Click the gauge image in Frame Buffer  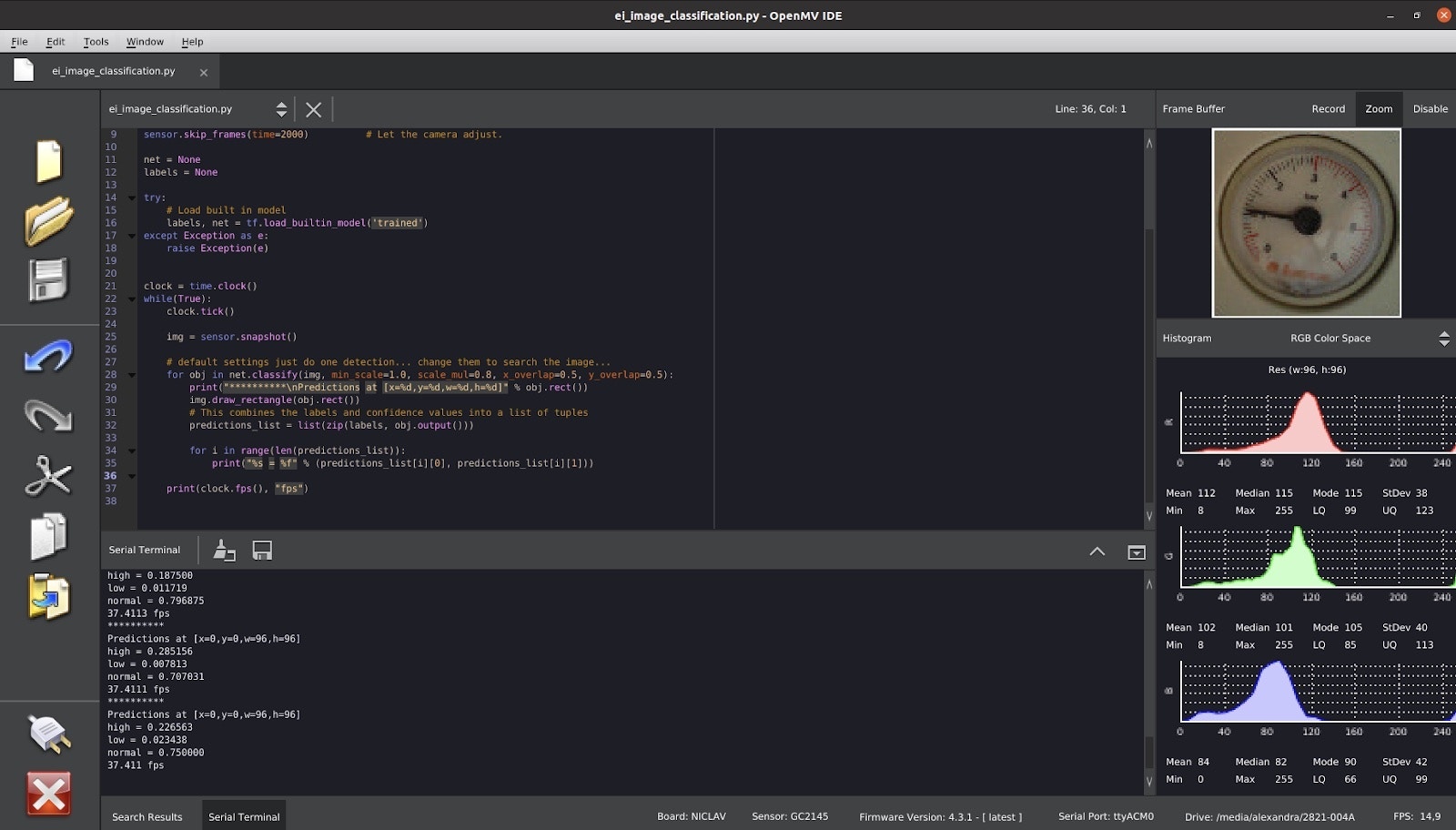(x=1306, y=223)
